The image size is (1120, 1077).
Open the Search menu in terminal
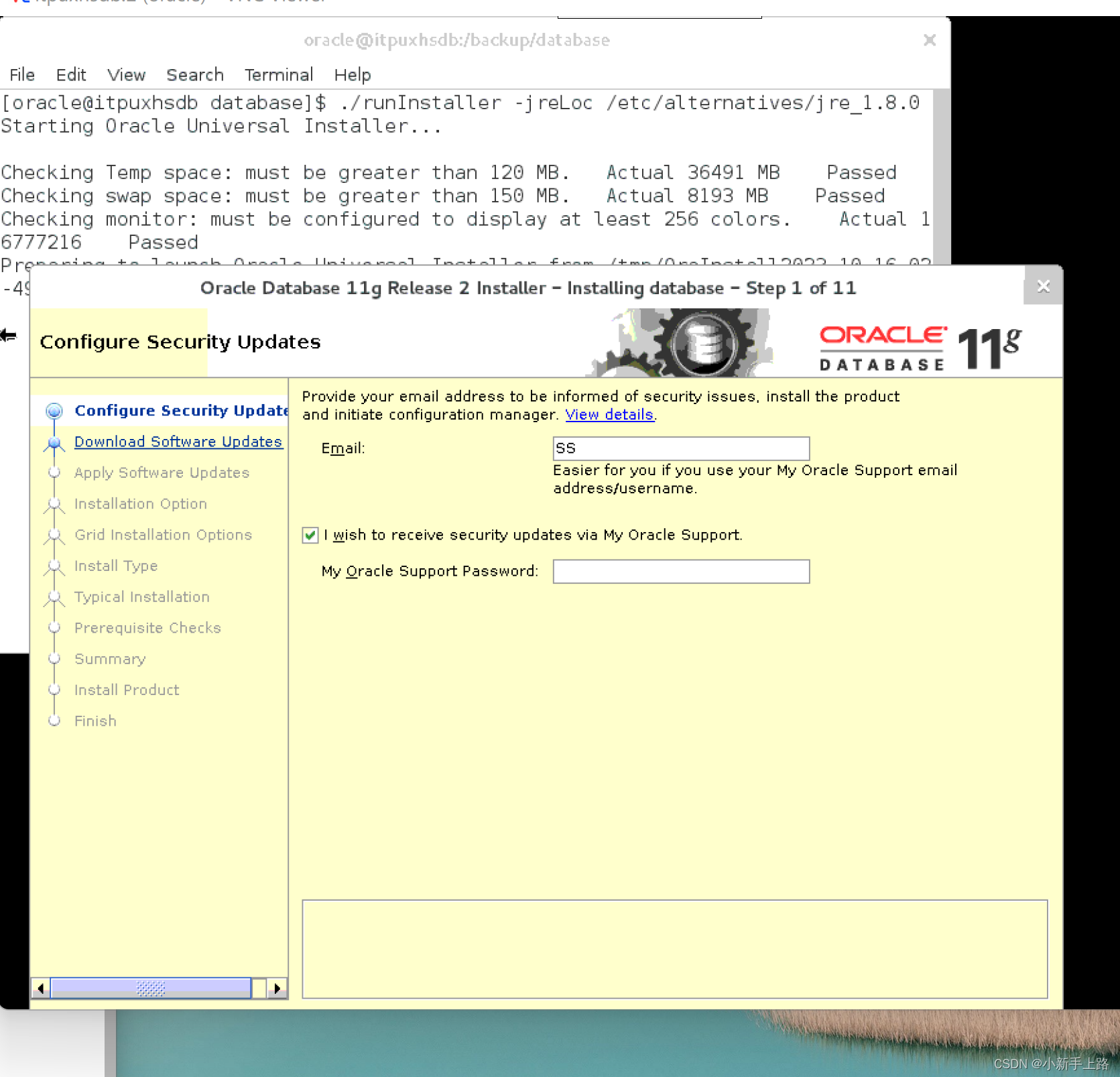[195, 74]
